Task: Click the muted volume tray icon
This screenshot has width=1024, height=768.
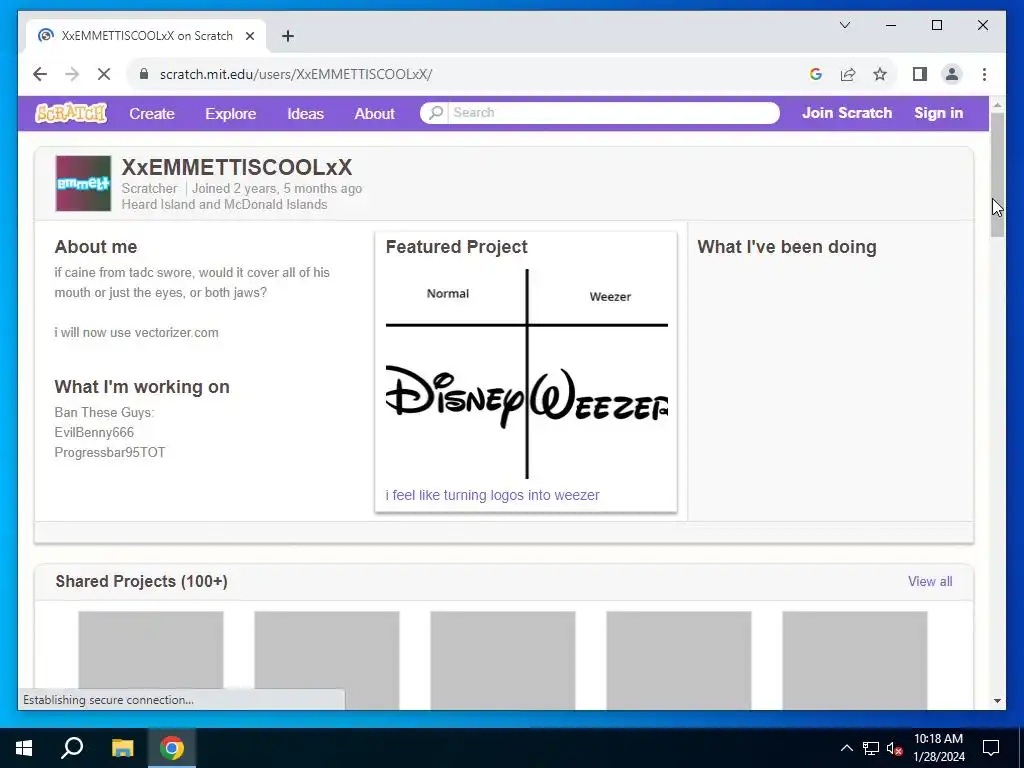Action: tap(894, 748)
